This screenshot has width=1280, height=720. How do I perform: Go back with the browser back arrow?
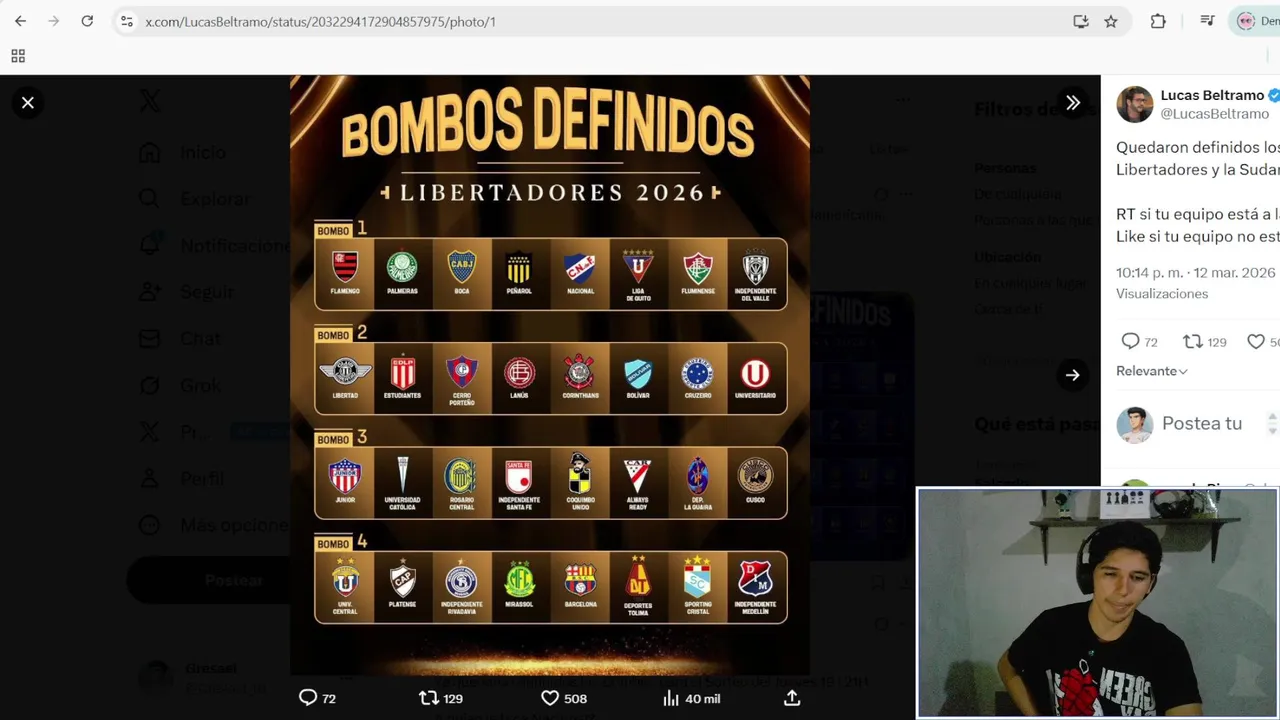20,21
